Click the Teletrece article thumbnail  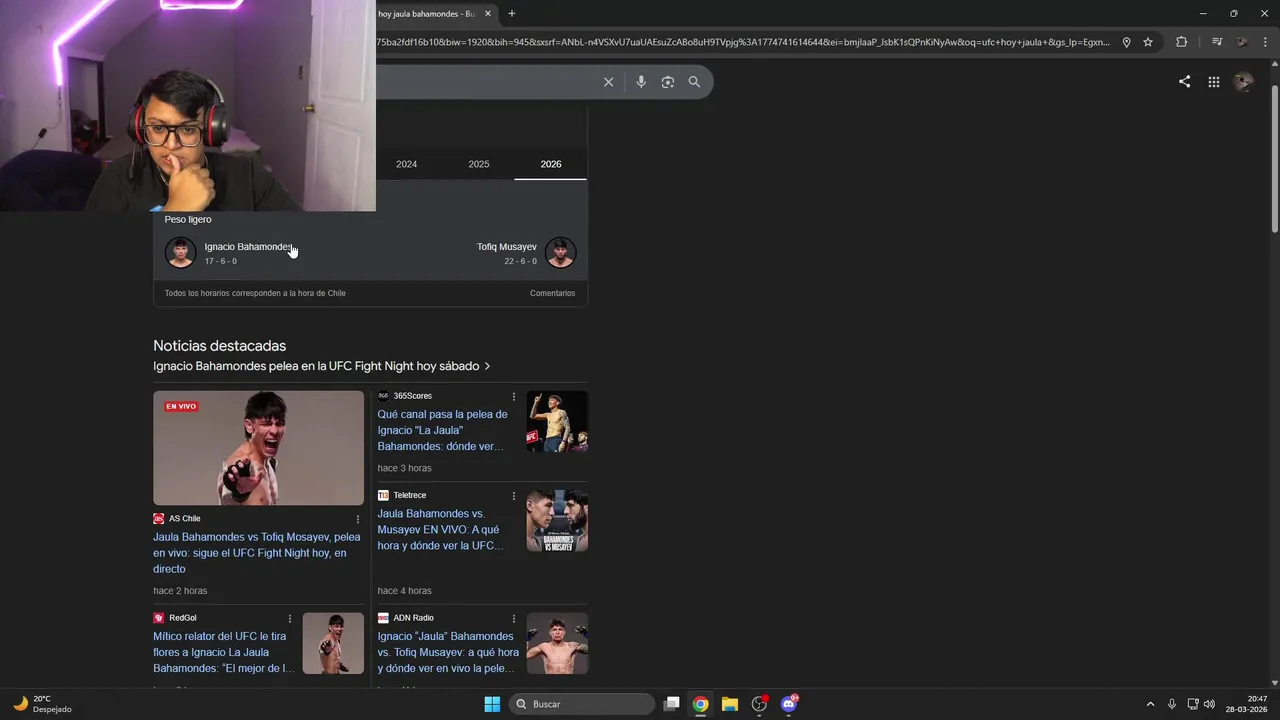[x=557, y=520]
